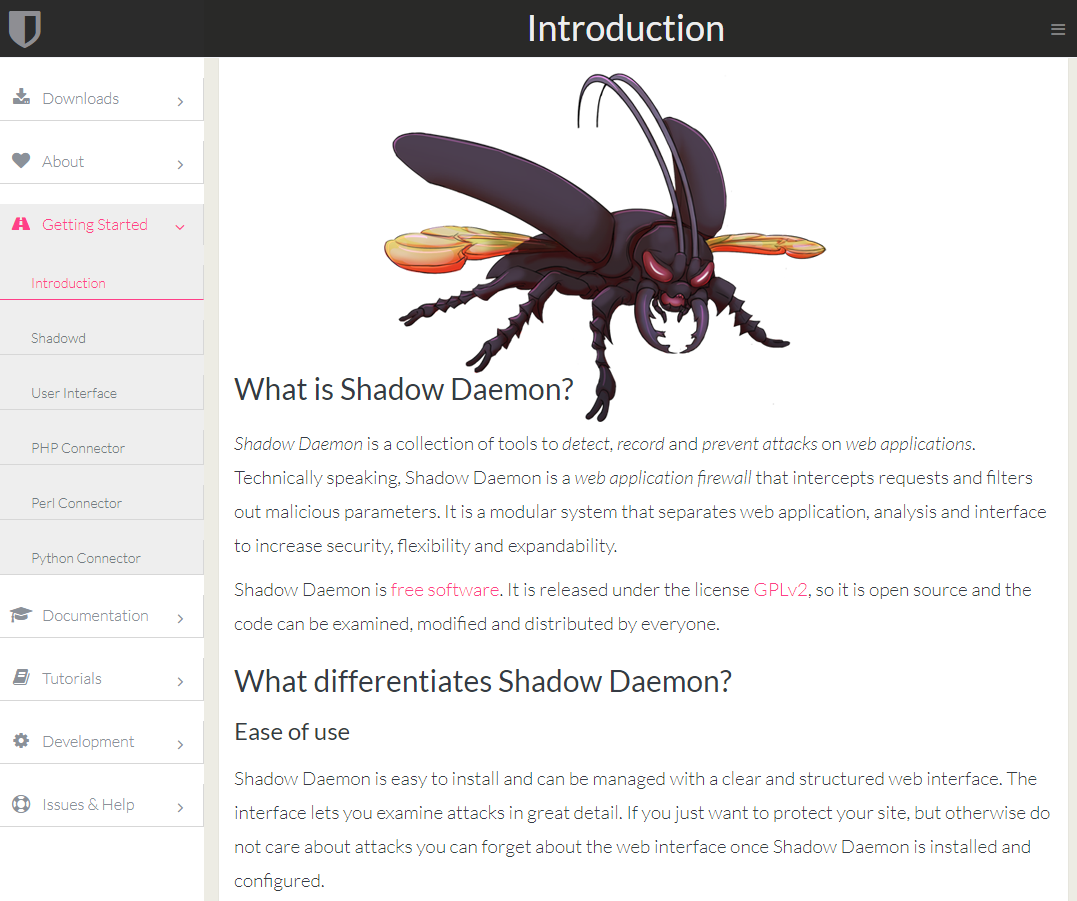This screenshot has height=901, width=1077.
Task: Open the Shadowd sidebar page
Action: 58,338
